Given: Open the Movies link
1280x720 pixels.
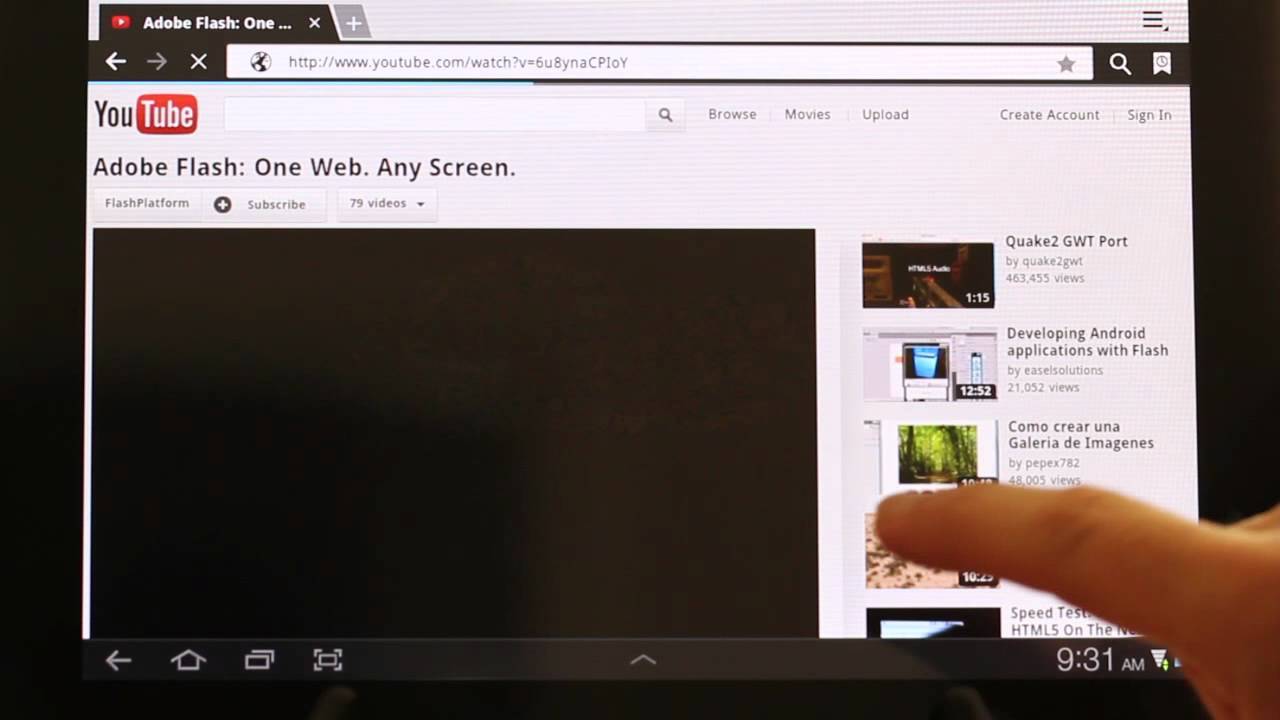Looking at the screenshot, I should click(807, 114).
